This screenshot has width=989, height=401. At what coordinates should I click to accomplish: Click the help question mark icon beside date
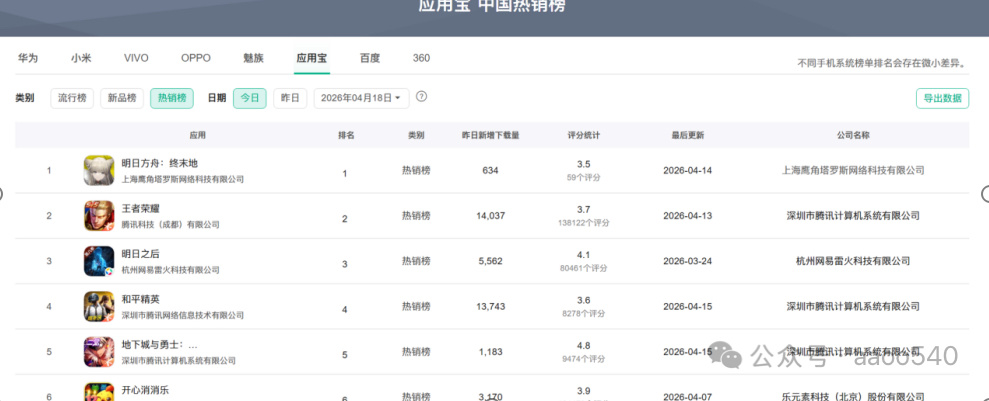[422, 97]
